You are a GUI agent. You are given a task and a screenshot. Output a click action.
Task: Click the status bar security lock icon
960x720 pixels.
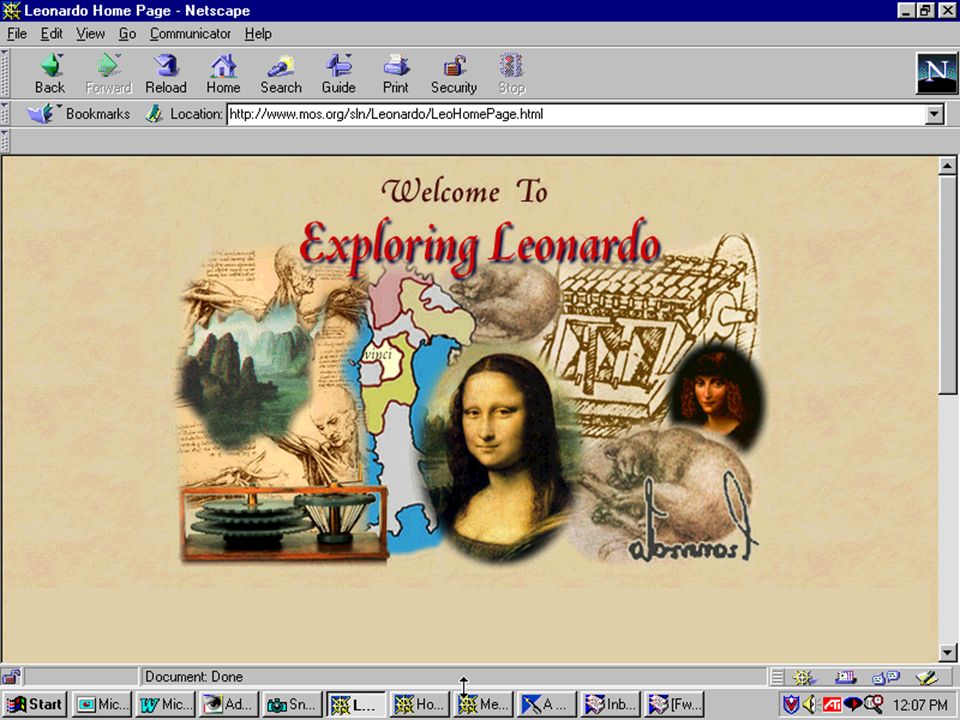pos(11,677)
